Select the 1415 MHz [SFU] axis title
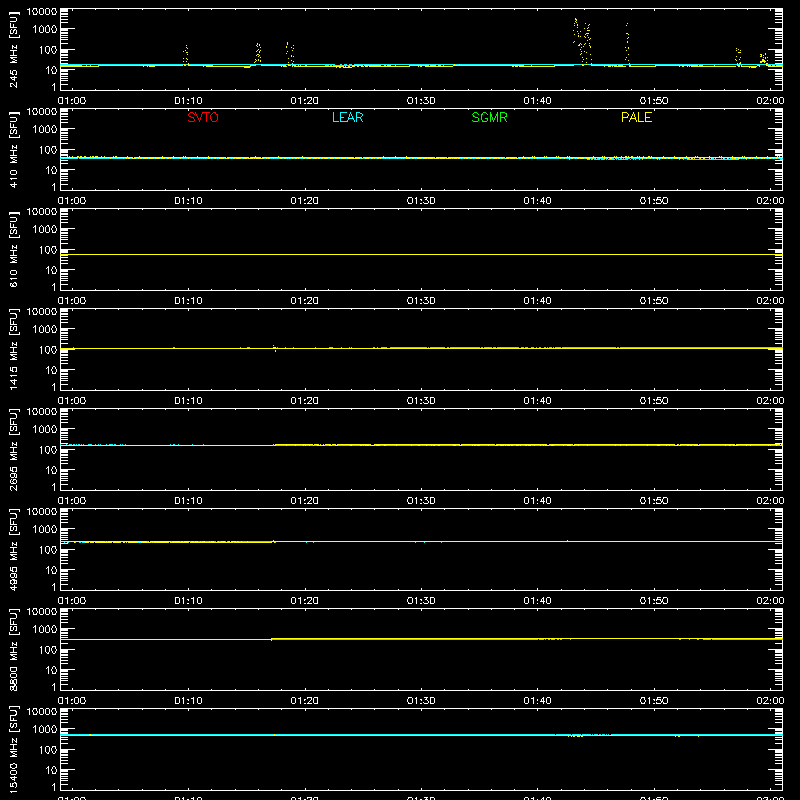800x800 pixels. (13, 350)
